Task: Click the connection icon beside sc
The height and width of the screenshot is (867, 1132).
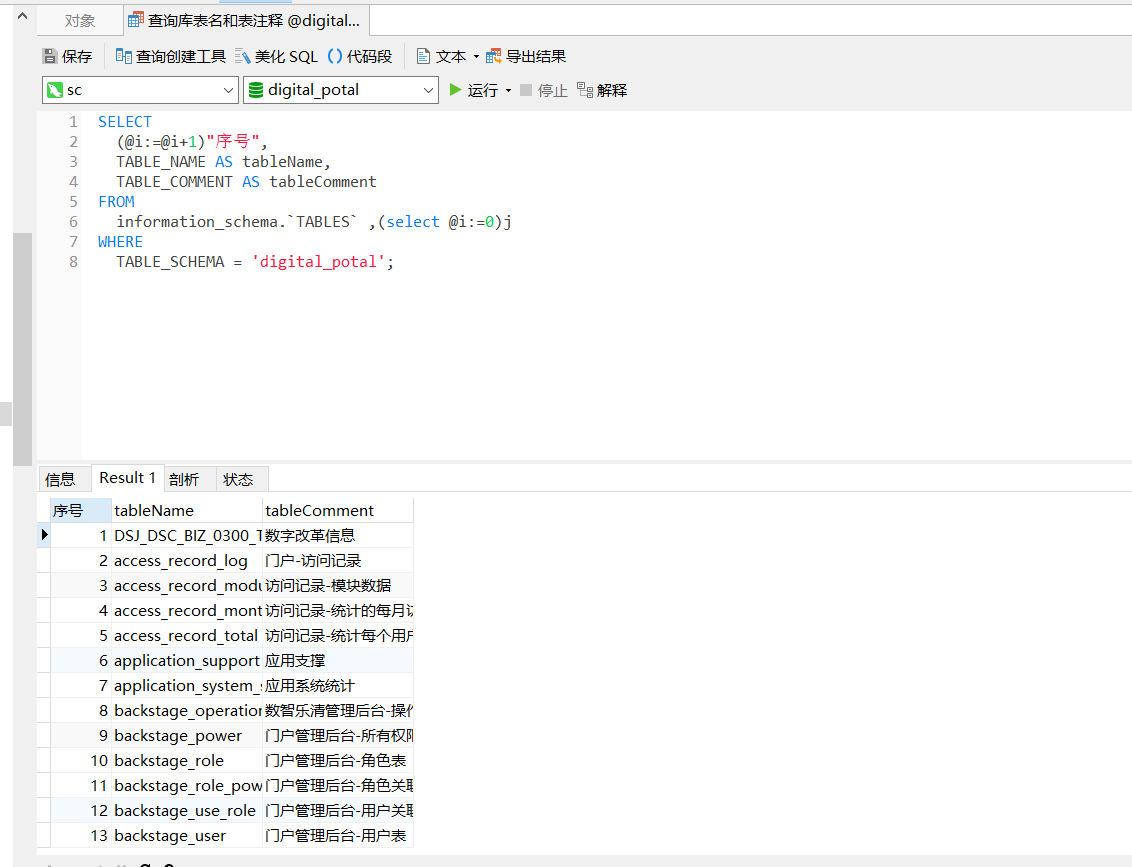Action: tap(55, 89)
